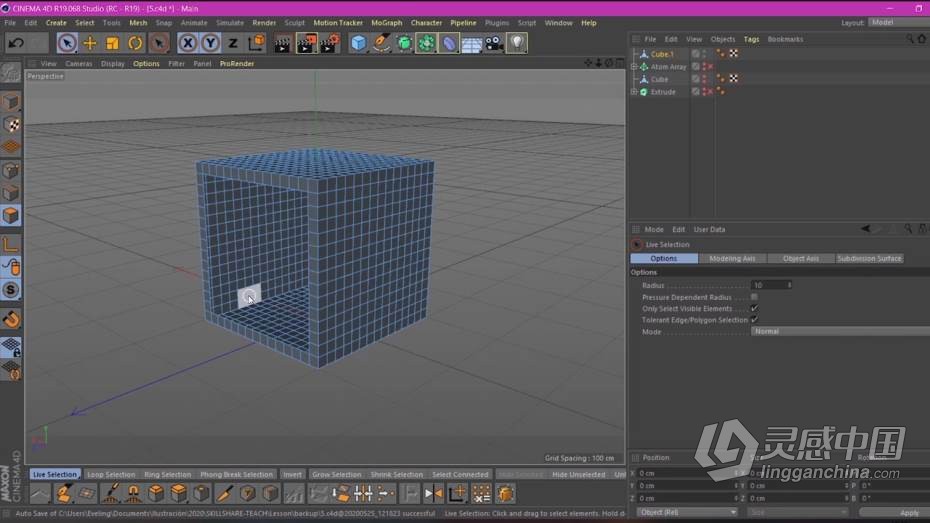Viewport: 930px width, 523px height.
Task: Click the Render View clapperboard icon
Action: [283, 43]
